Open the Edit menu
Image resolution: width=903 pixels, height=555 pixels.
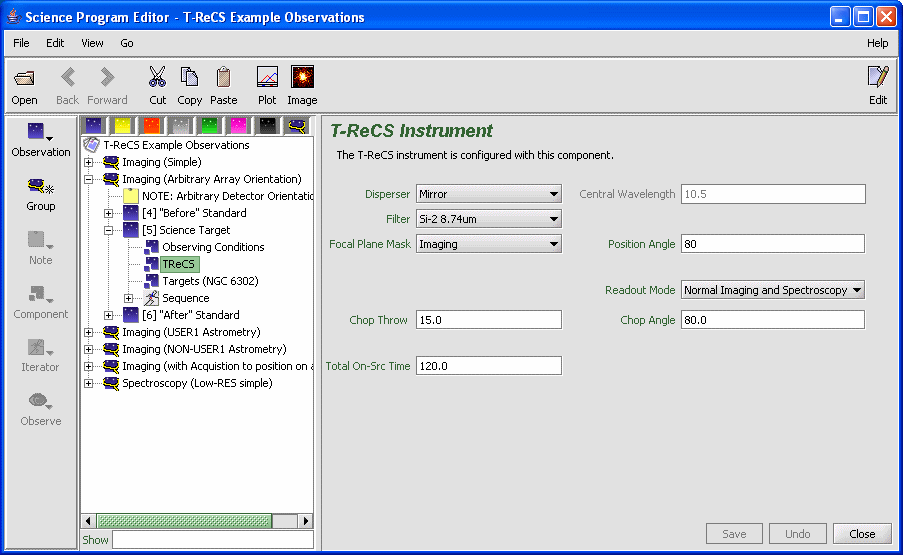55,43
